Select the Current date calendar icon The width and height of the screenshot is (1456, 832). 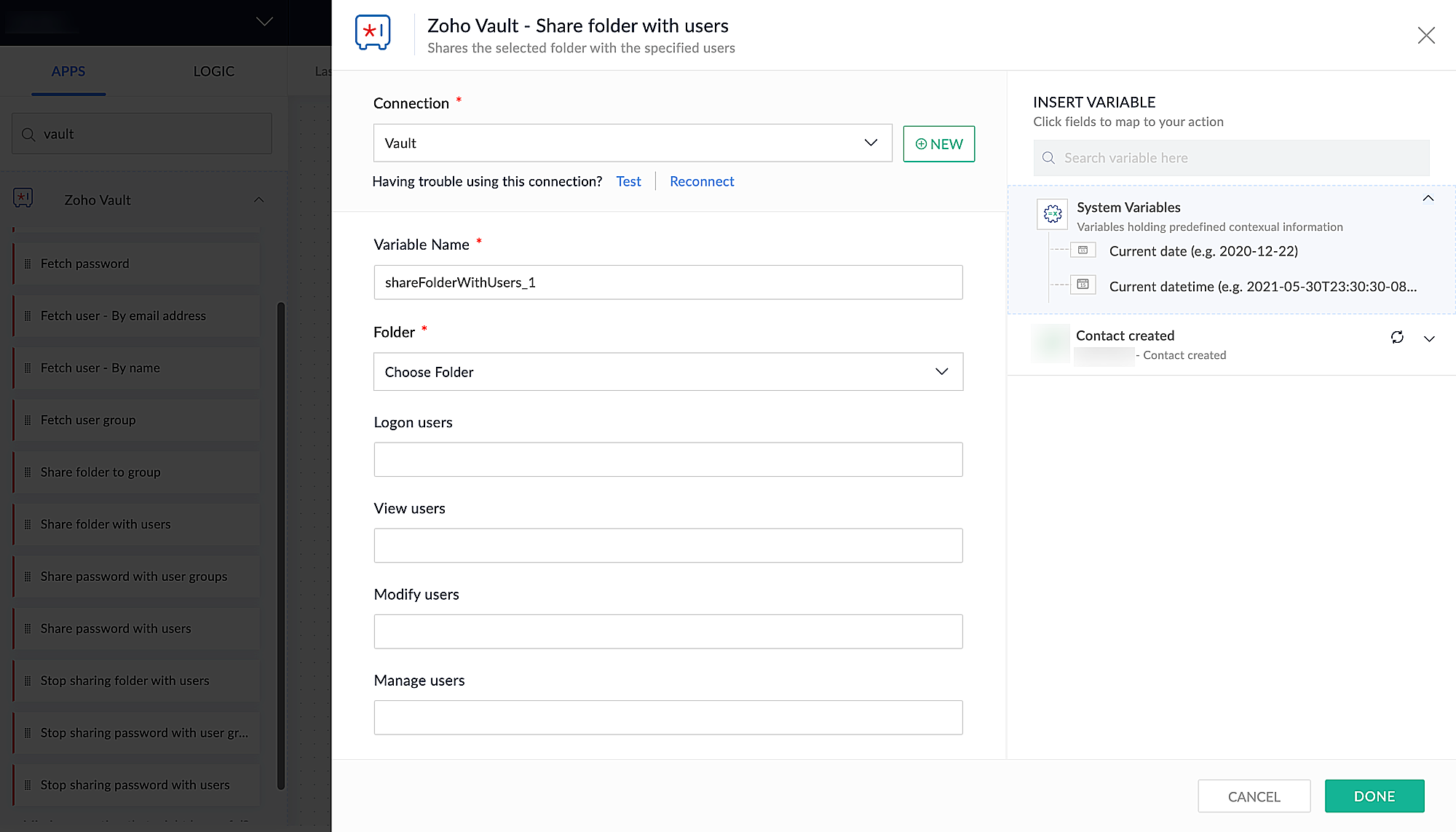[x=1083, y=250]
